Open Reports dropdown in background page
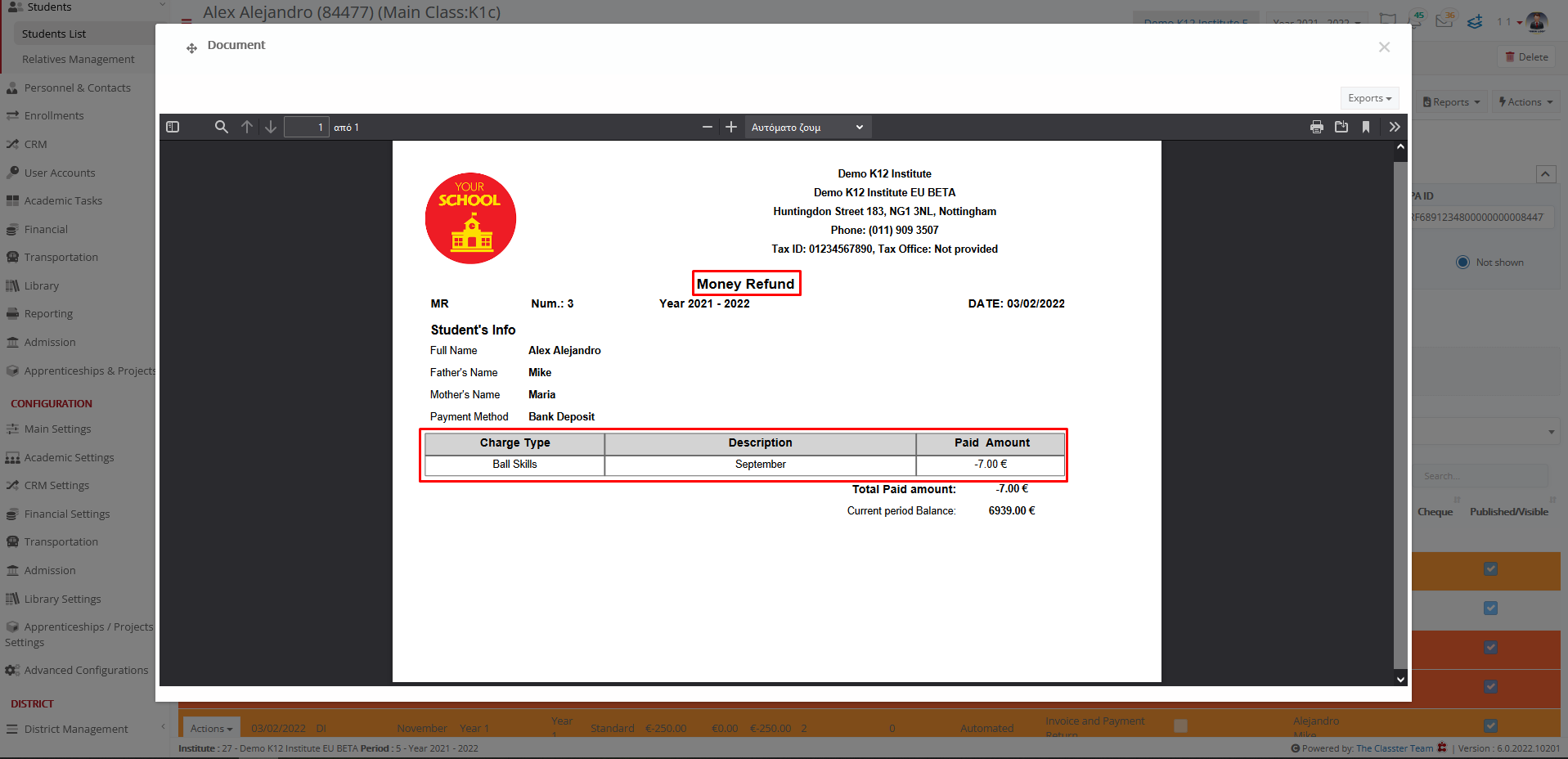 pos(1451,102)
